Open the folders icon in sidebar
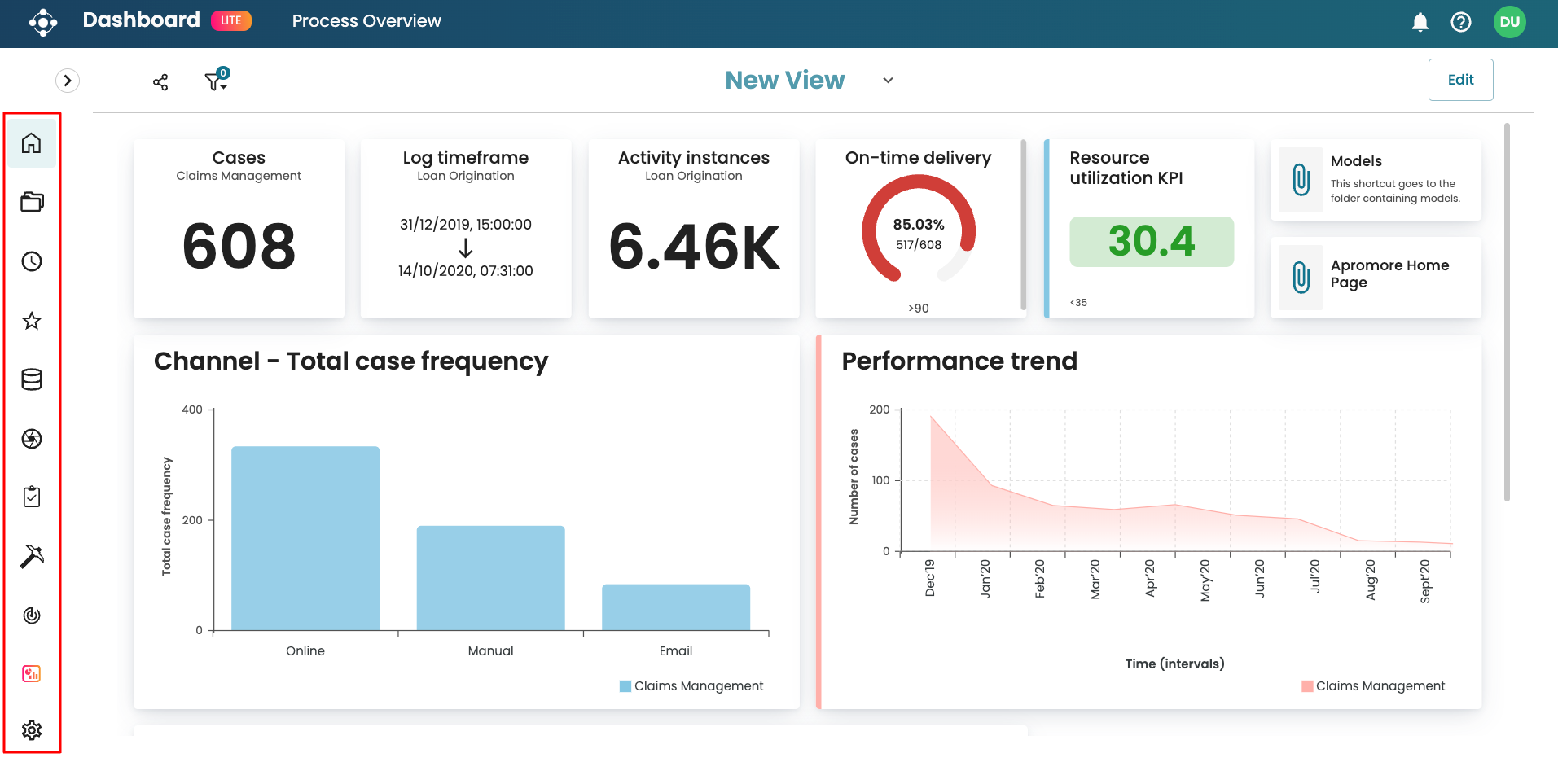Image resolution: width=1558 pixels, height=784 pixels. pyautogui.click(x=32, y=202)
